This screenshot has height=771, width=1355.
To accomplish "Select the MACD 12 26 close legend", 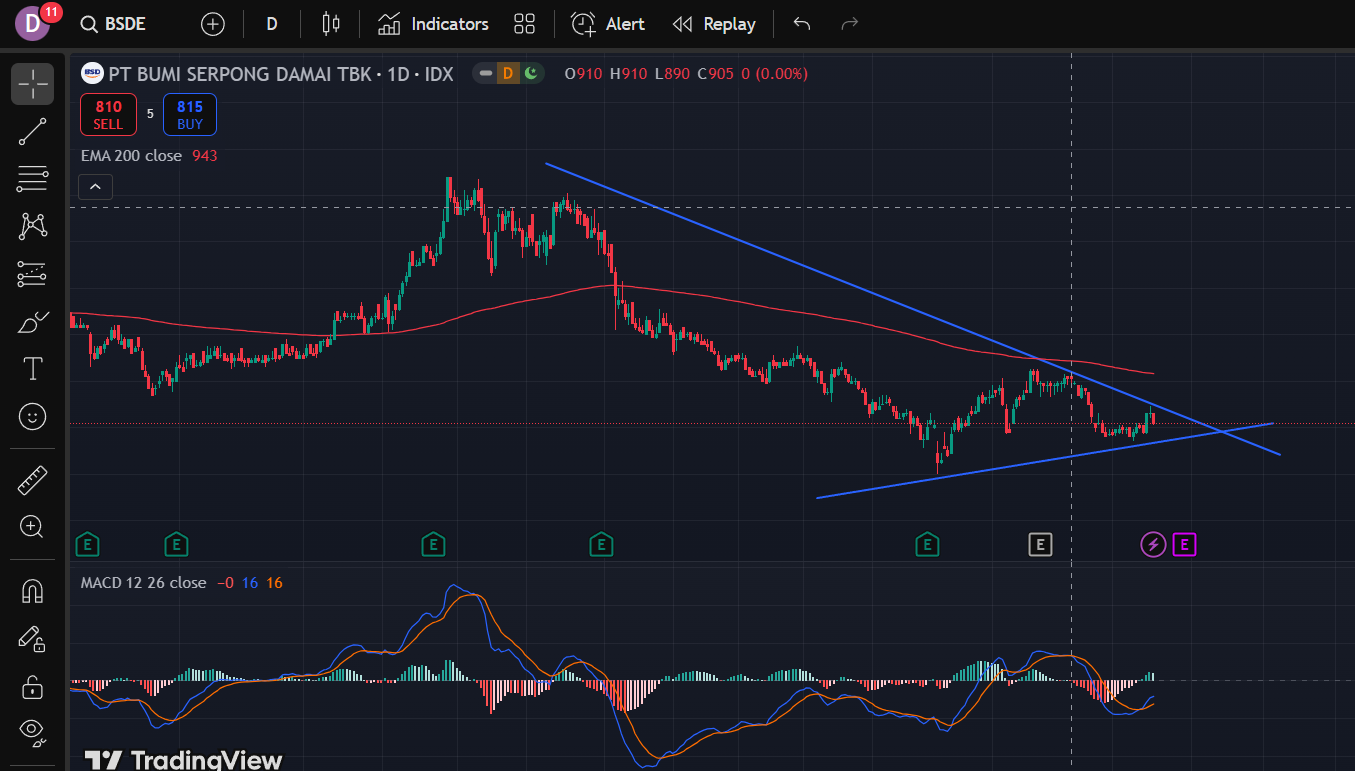I will click(x=143, y=583).
